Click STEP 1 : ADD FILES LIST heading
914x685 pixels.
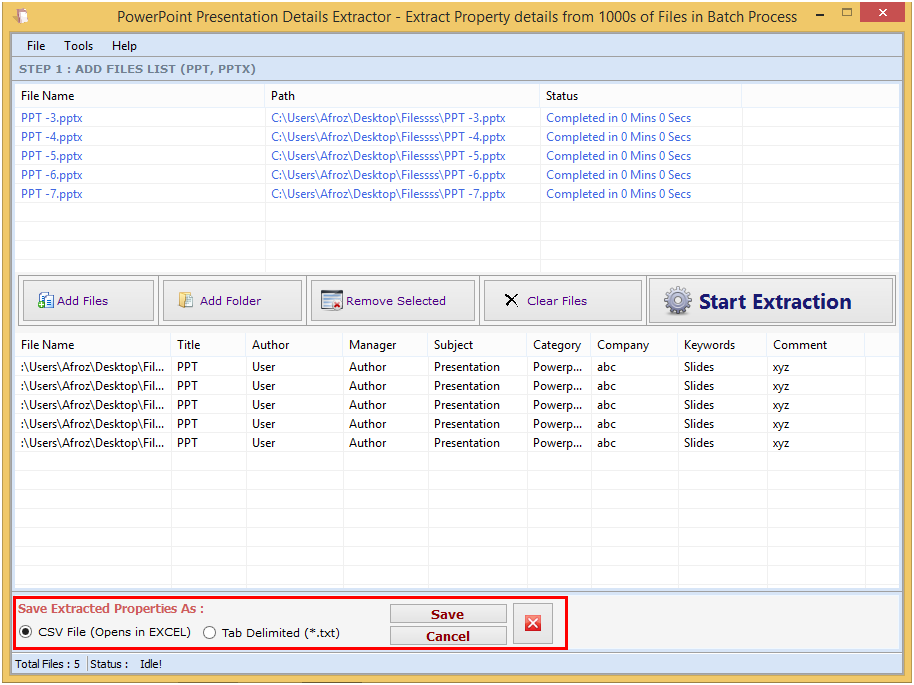pos(137,69)
